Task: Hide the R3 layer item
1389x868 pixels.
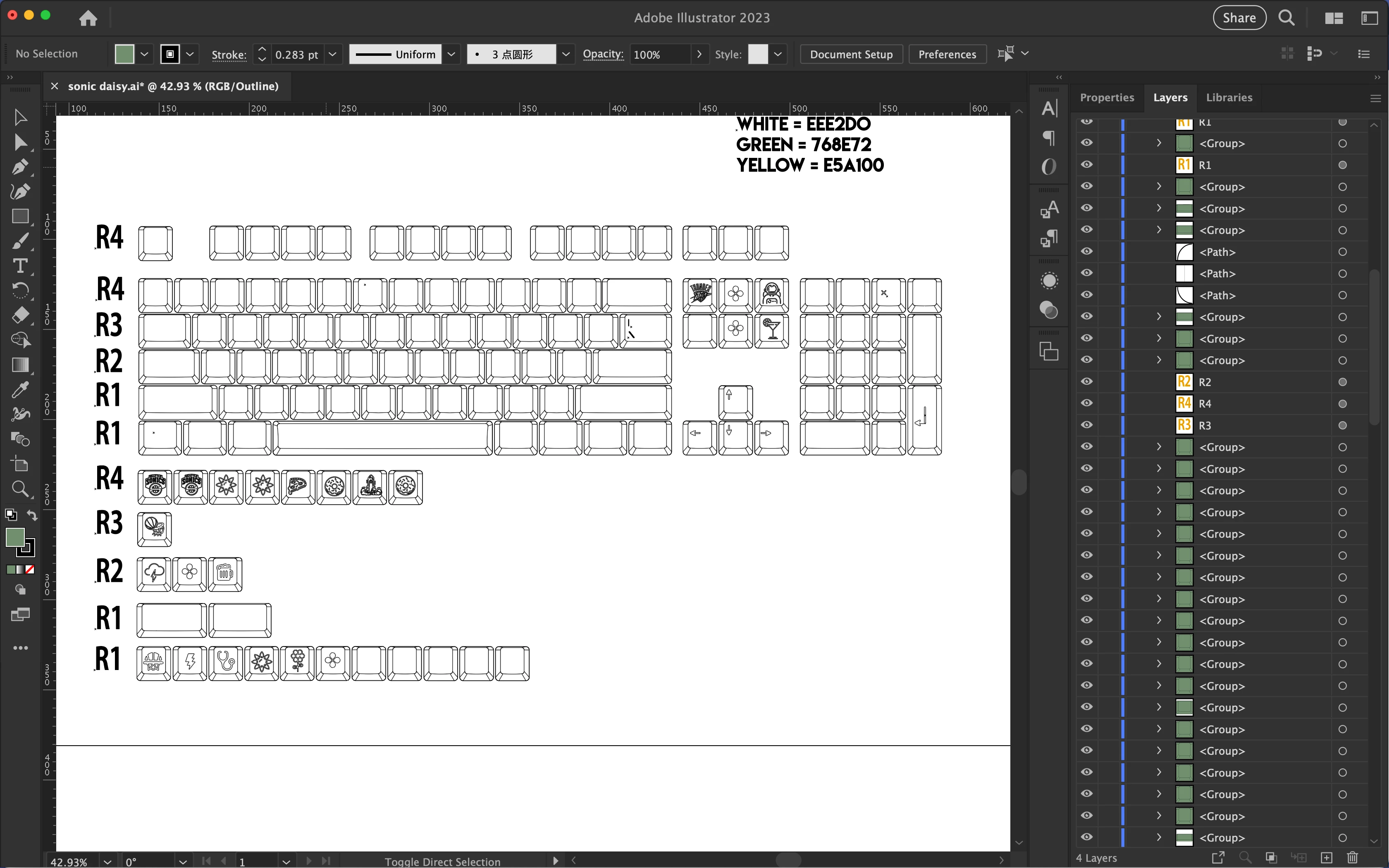Action: tap(1086, 425)
